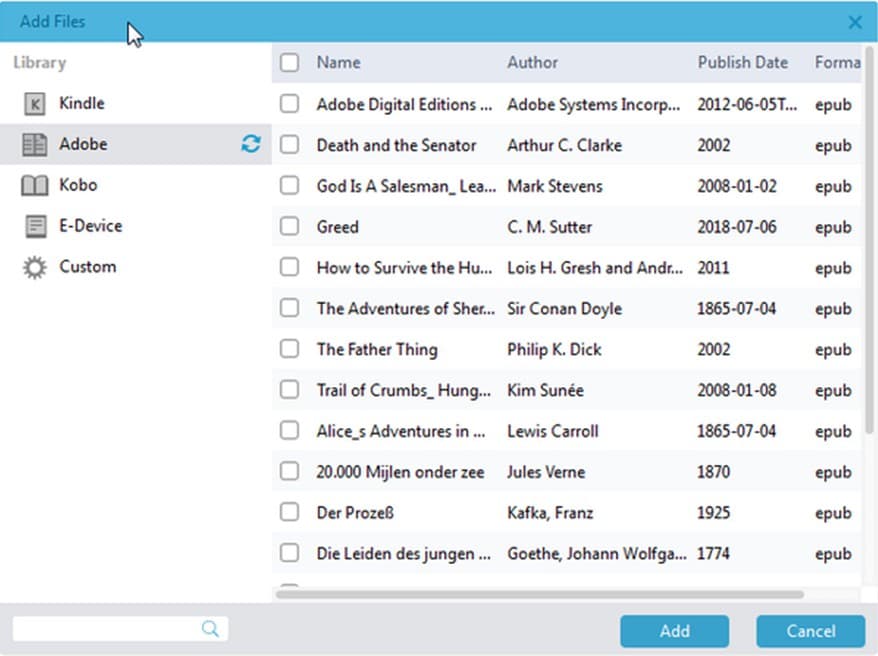The height and width of the screenshot is (656, 878).
Task: Click the magnifier search icon
Action: (x=210, y=628)
